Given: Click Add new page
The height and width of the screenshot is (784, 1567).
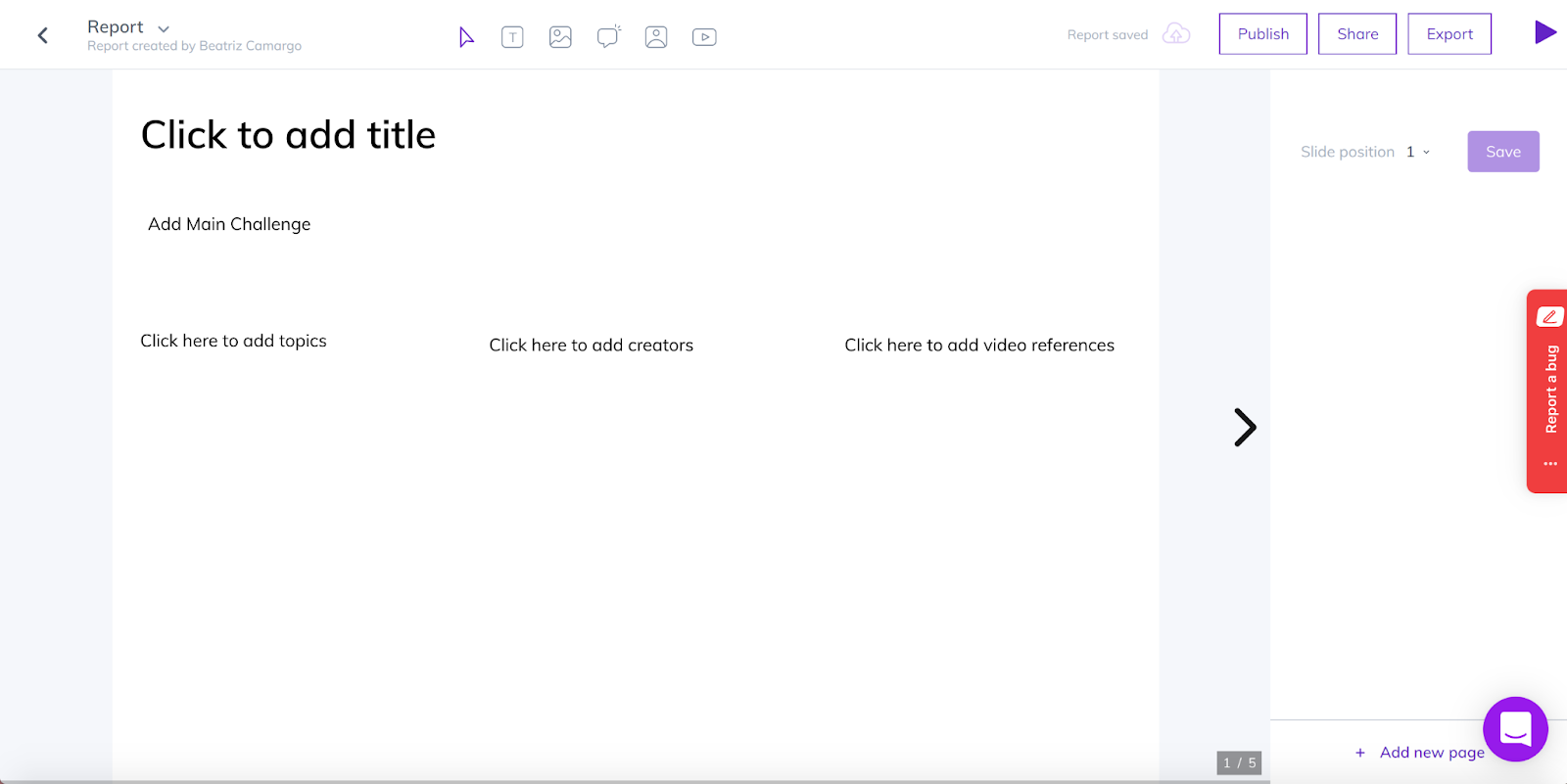Looking at the screenshot, I should [1419, 752].
